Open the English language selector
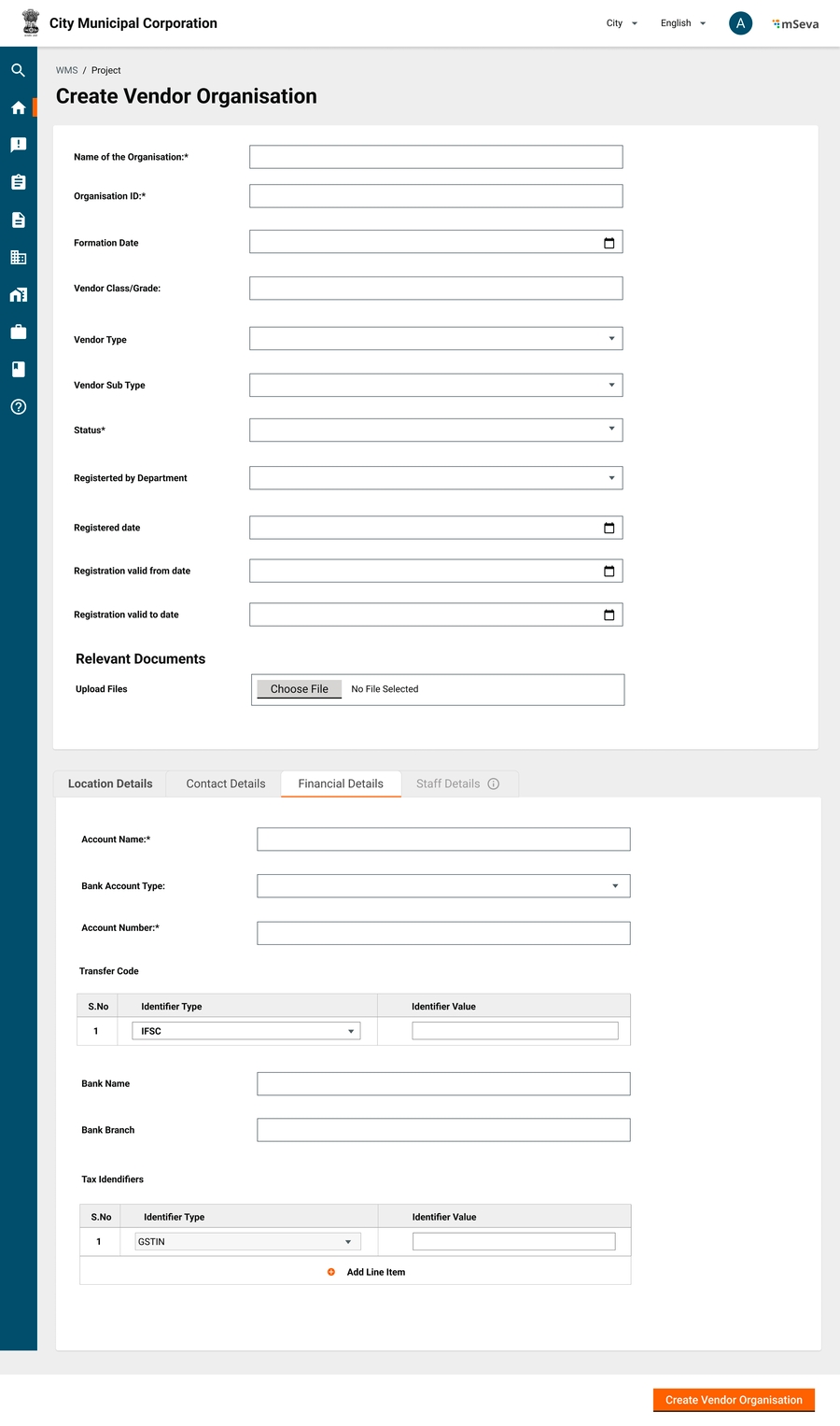 pos(682,23)
